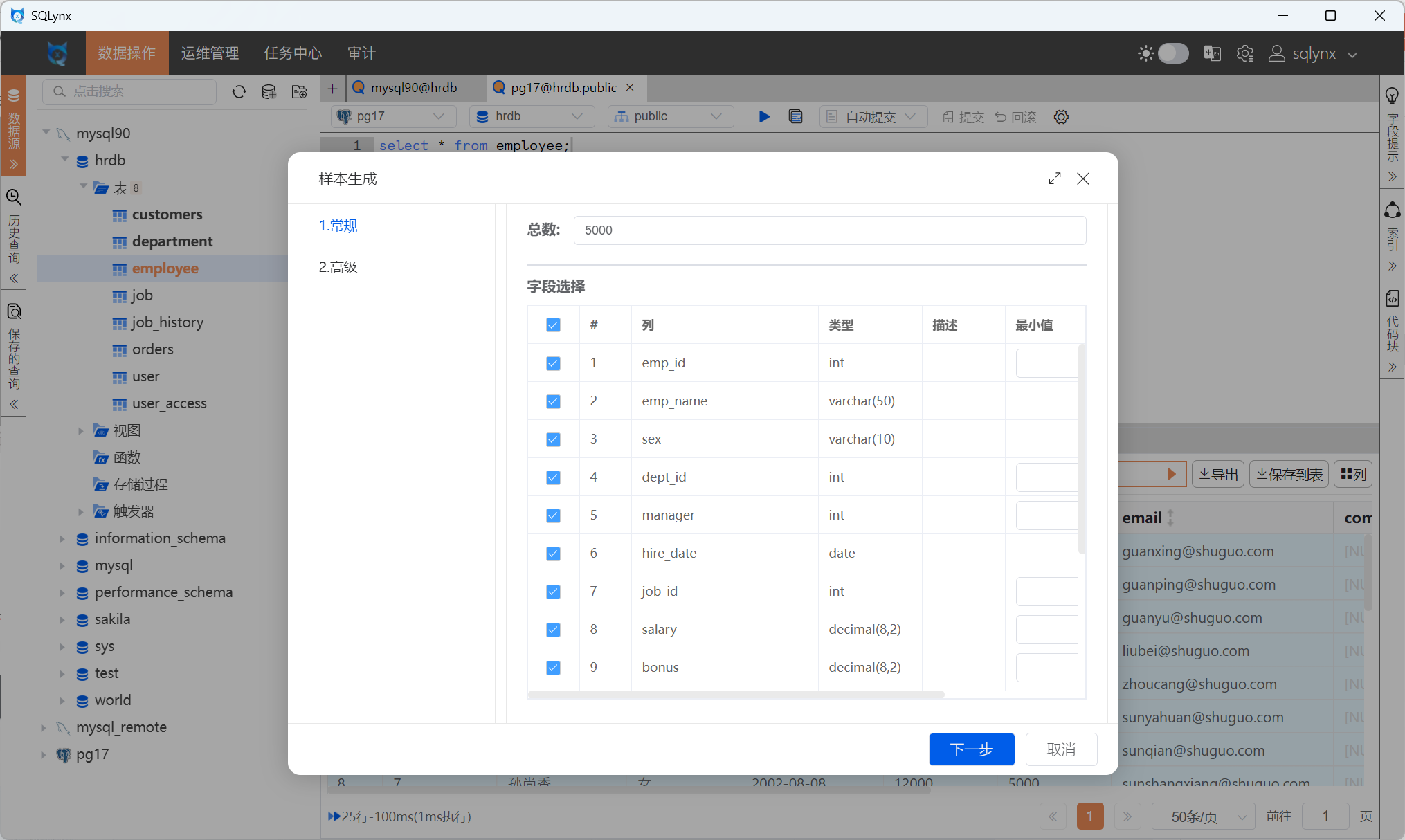Add a new query tab with plus icon
1405x840 pixels.
(333, 88)
